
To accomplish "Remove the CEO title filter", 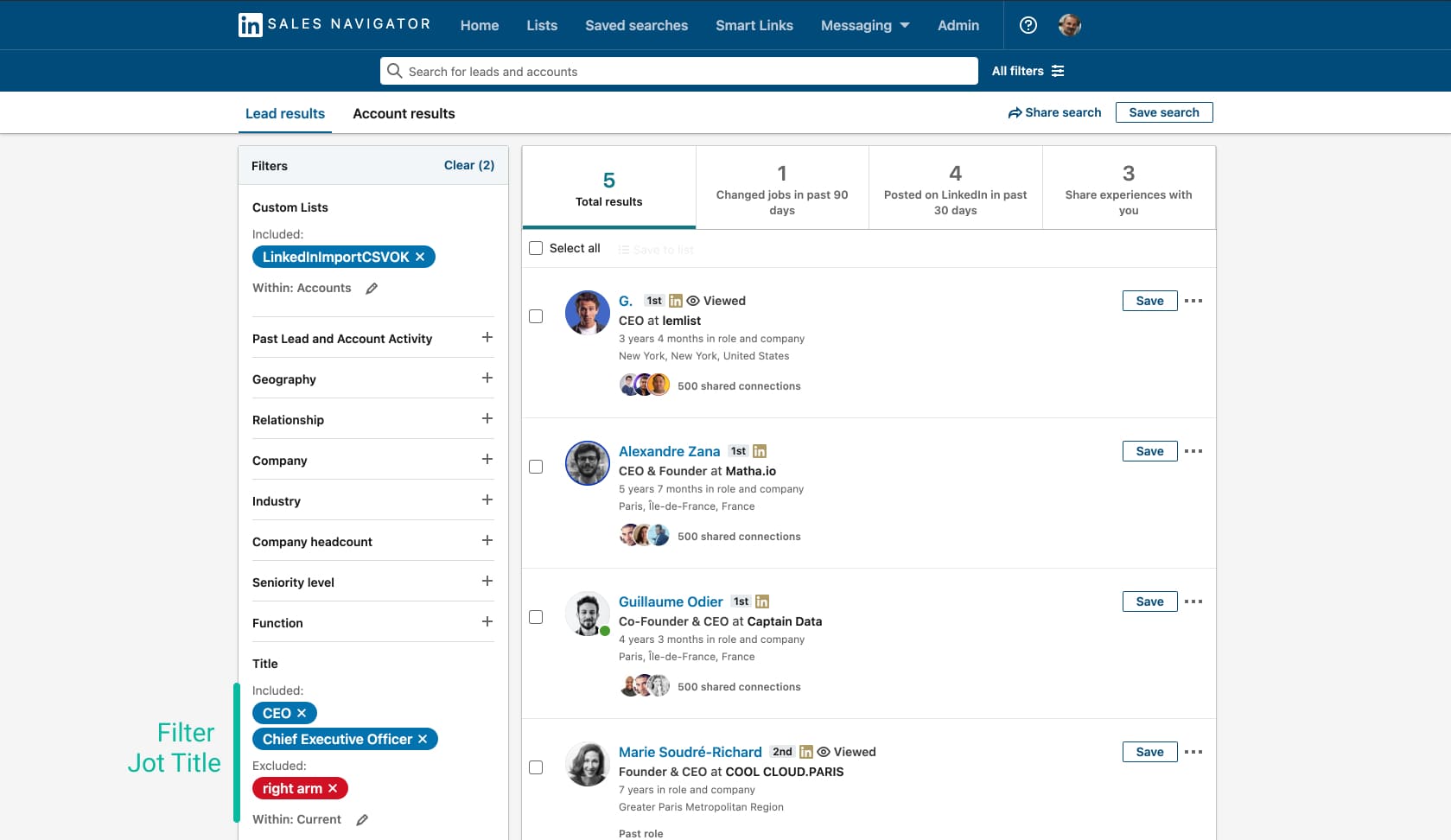I will click(302, 713).
